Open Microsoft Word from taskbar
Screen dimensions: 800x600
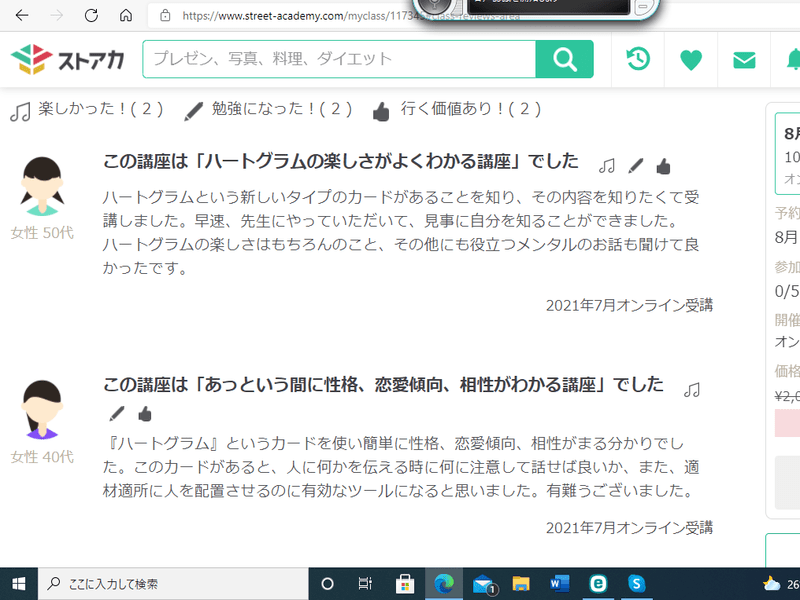(x=560, y=584)
